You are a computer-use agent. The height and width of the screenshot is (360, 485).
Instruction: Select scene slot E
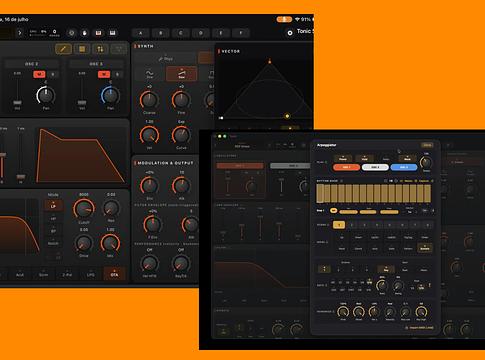point(221,33)
